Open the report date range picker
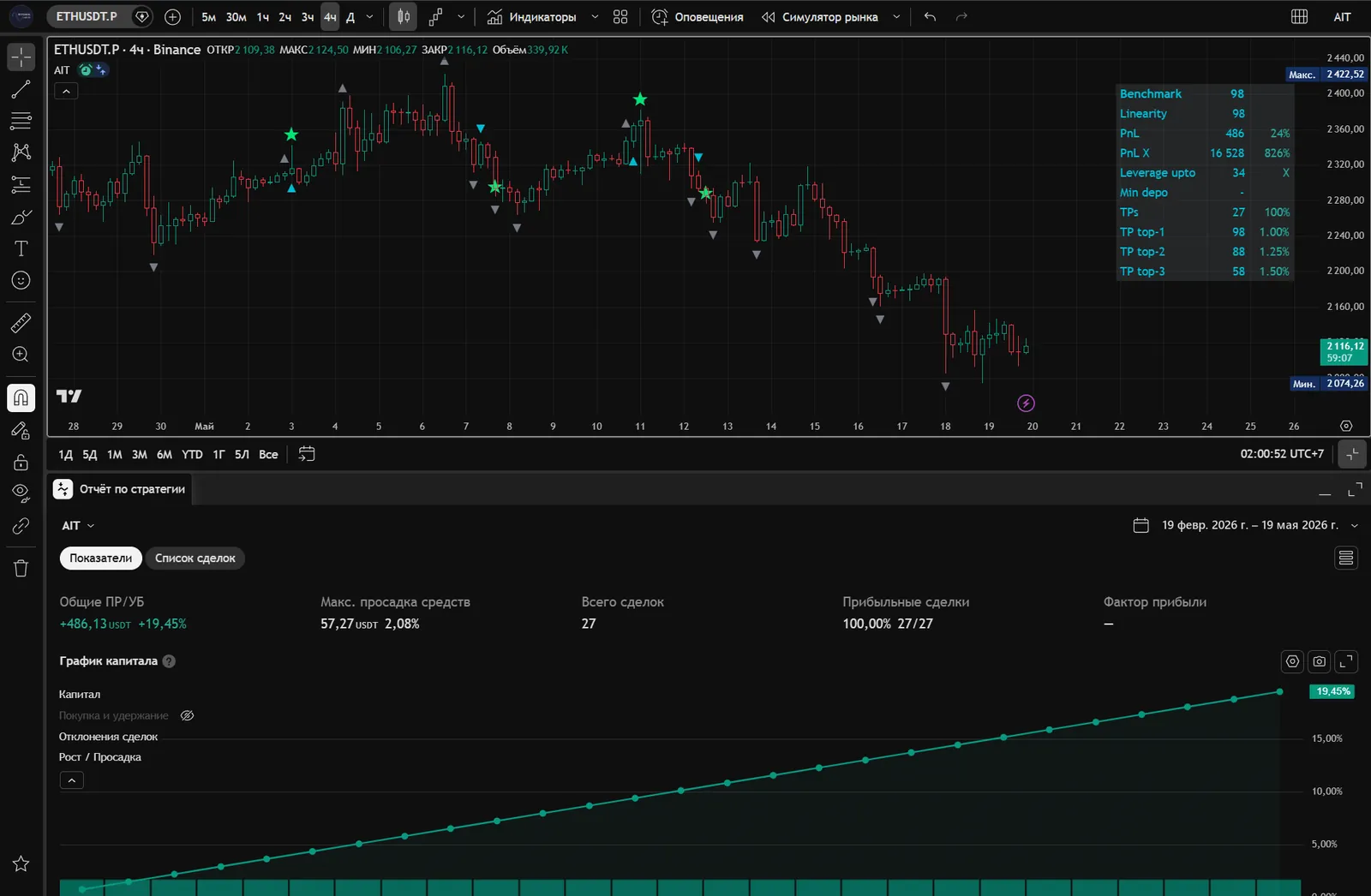The image size is (1371, 896). [x=1246, y=525]
